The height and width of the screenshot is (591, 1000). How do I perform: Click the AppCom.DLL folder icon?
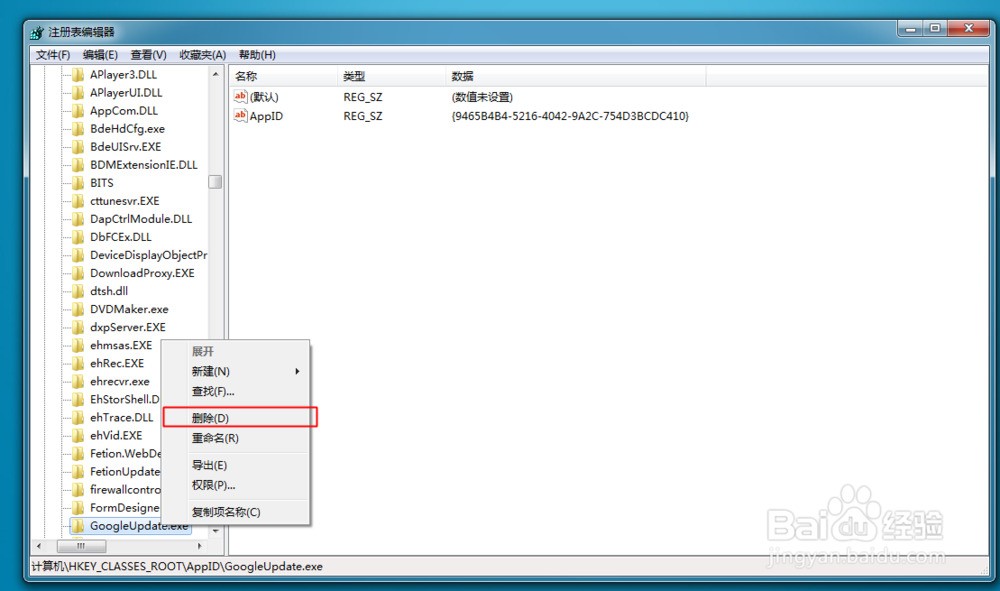coord(78,110)
